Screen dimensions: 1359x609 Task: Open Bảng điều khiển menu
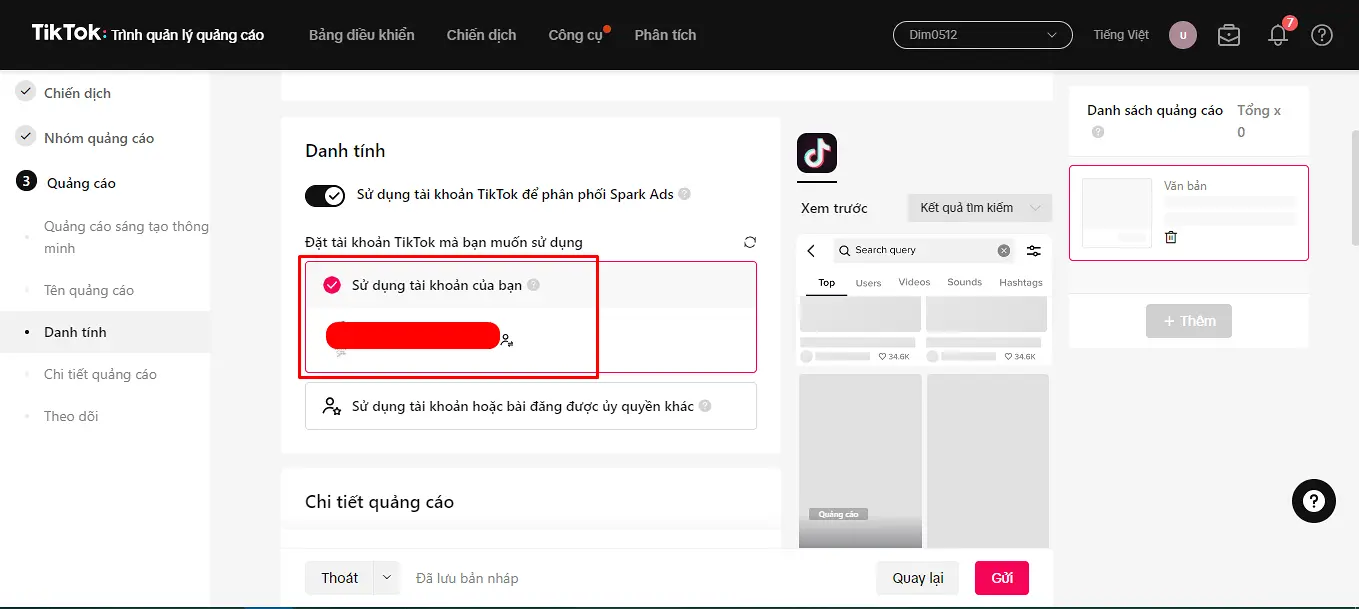(x=362, y=35)
